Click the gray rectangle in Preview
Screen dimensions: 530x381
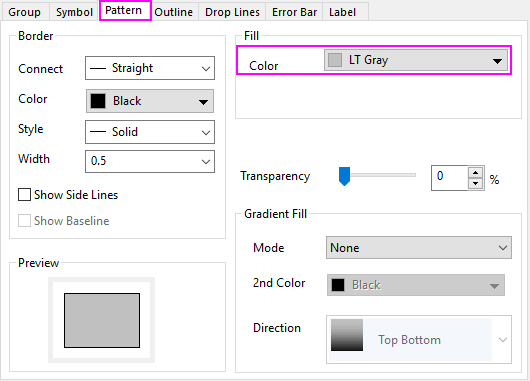click(102, 320)
